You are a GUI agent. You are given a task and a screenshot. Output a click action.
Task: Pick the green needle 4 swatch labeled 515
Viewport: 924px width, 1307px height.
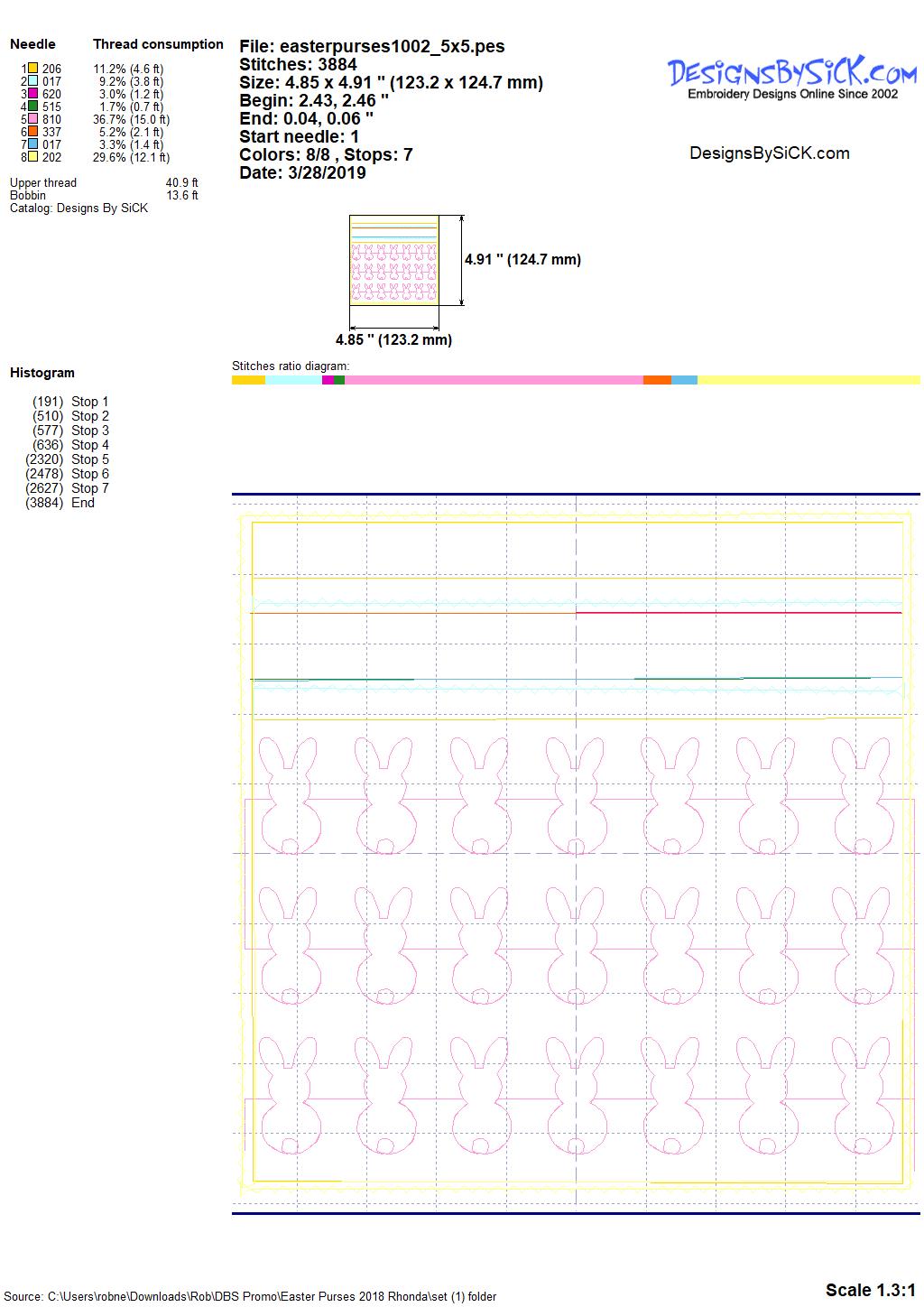32,107
